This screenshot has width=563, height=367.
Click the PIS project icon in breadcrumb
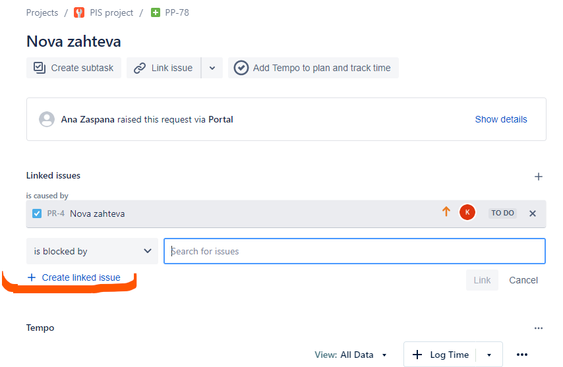79,13
